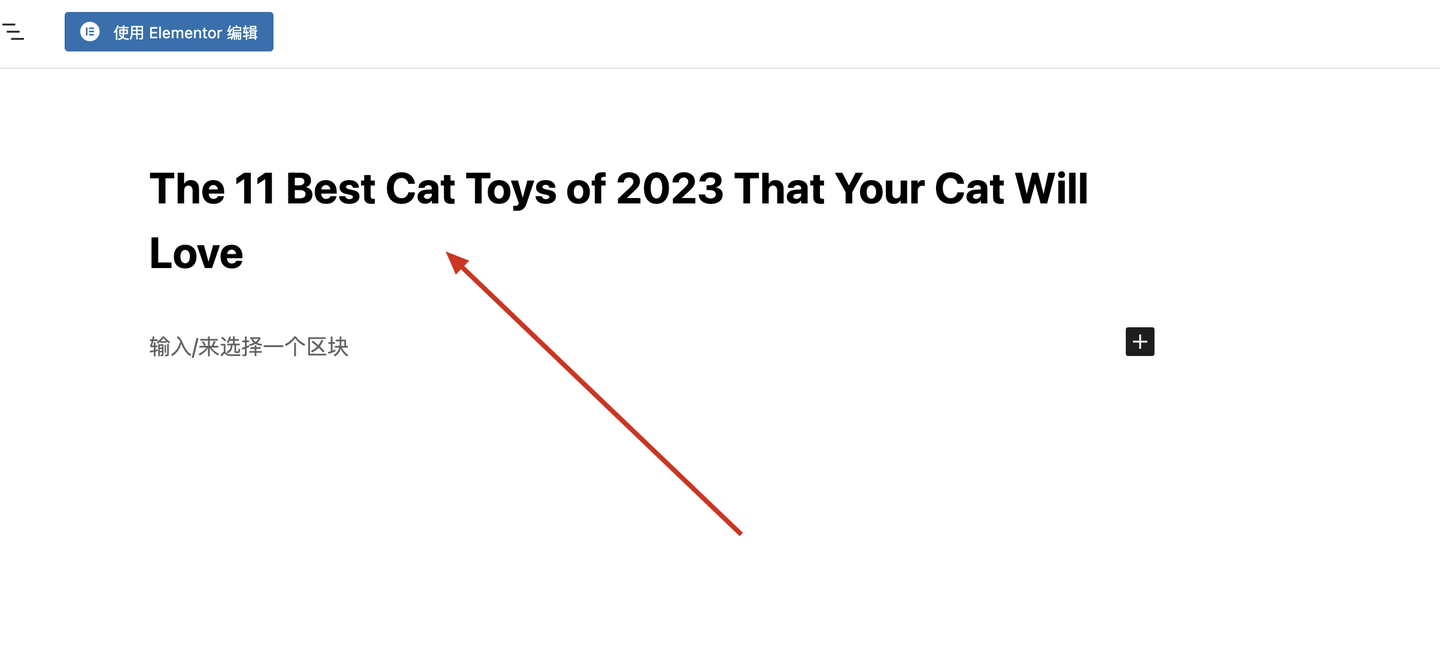Screen dimensions: 1440x645
Task: Click the 使用 Elementor 编辑 button
Action: click(169, 32)
